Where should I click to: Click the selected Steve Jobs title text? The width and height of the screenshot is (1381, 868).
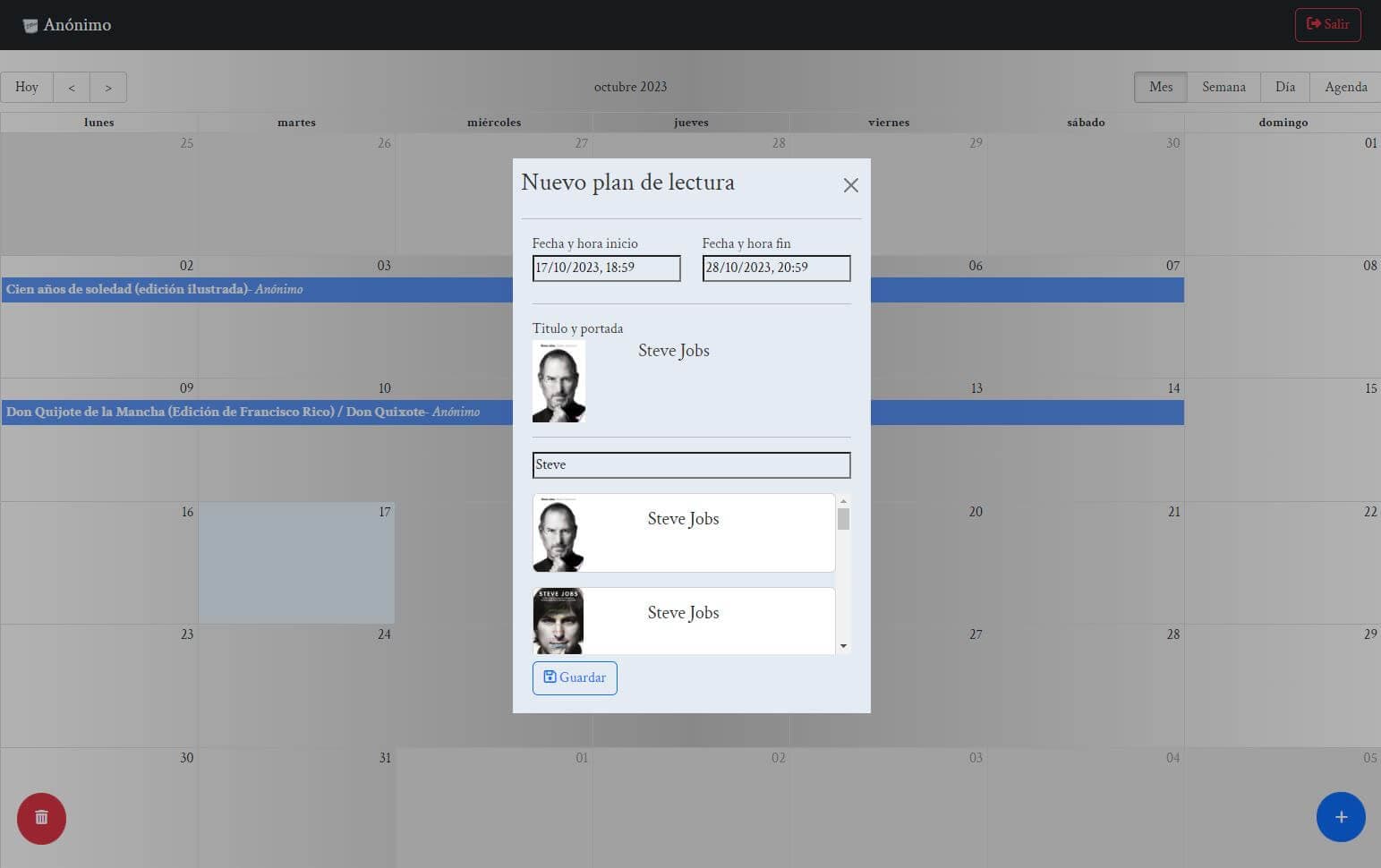674,351
